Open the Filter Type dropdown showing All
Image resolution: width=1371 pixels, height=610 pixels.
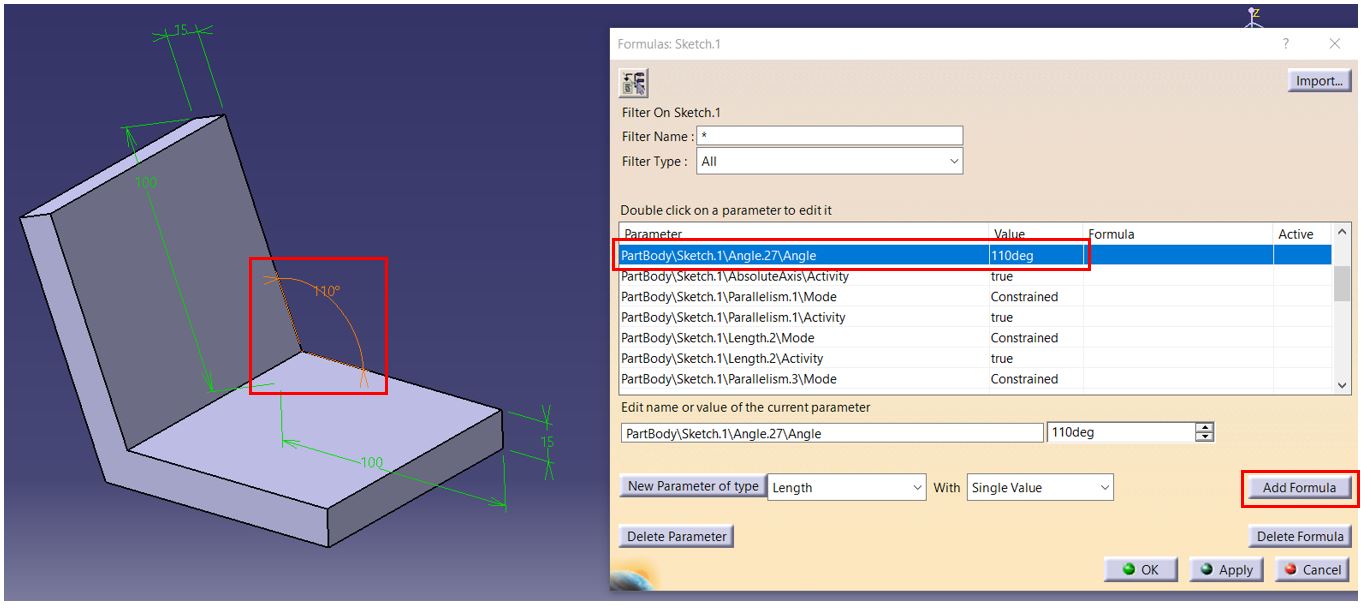[x=953, y=161]
